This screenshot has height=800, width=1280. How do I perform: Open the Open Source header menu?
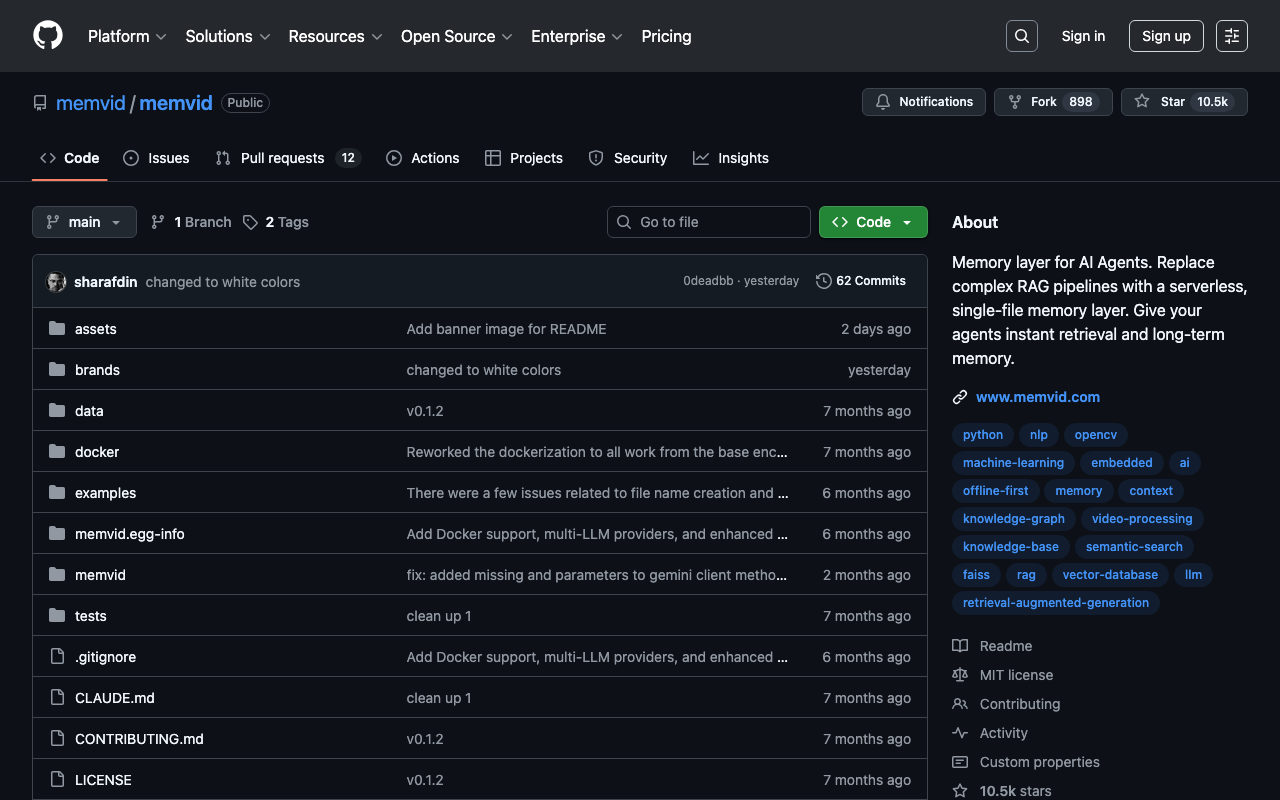click(456, 36)
